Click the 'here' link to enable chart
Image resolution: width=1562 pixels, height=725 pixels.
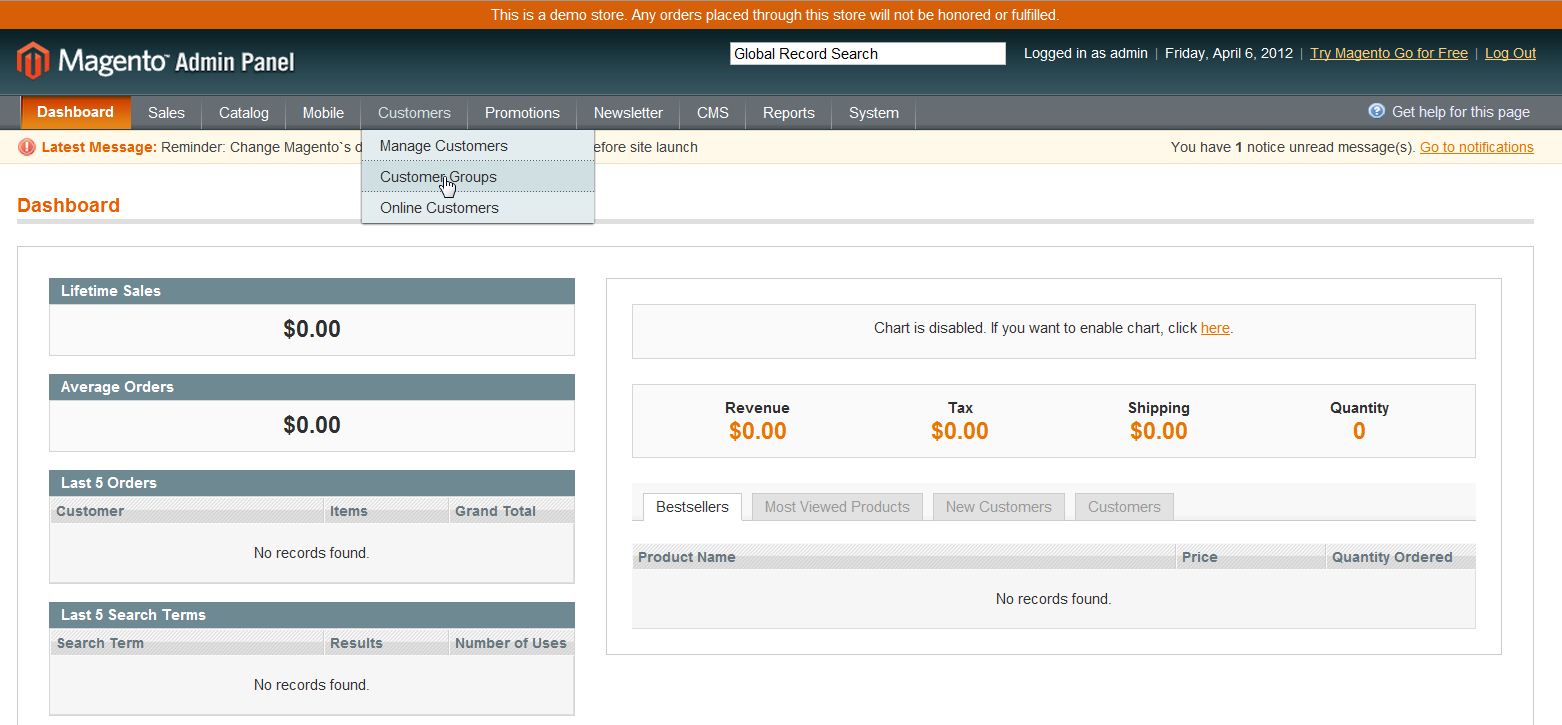click(x=1215, y=328)
